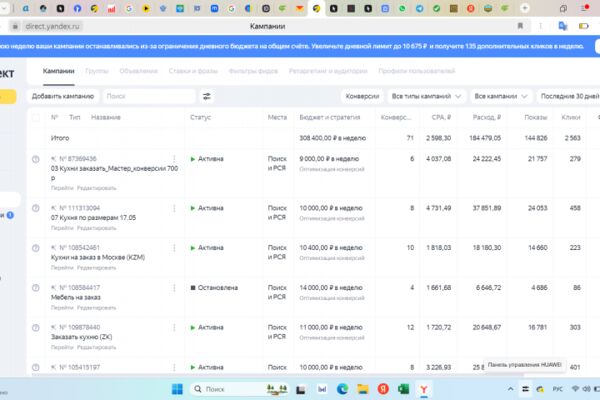Screen dimensions: 600x400
Task: Open the HUAWEI control panel tray icon
Action: (x=525, y=389)
